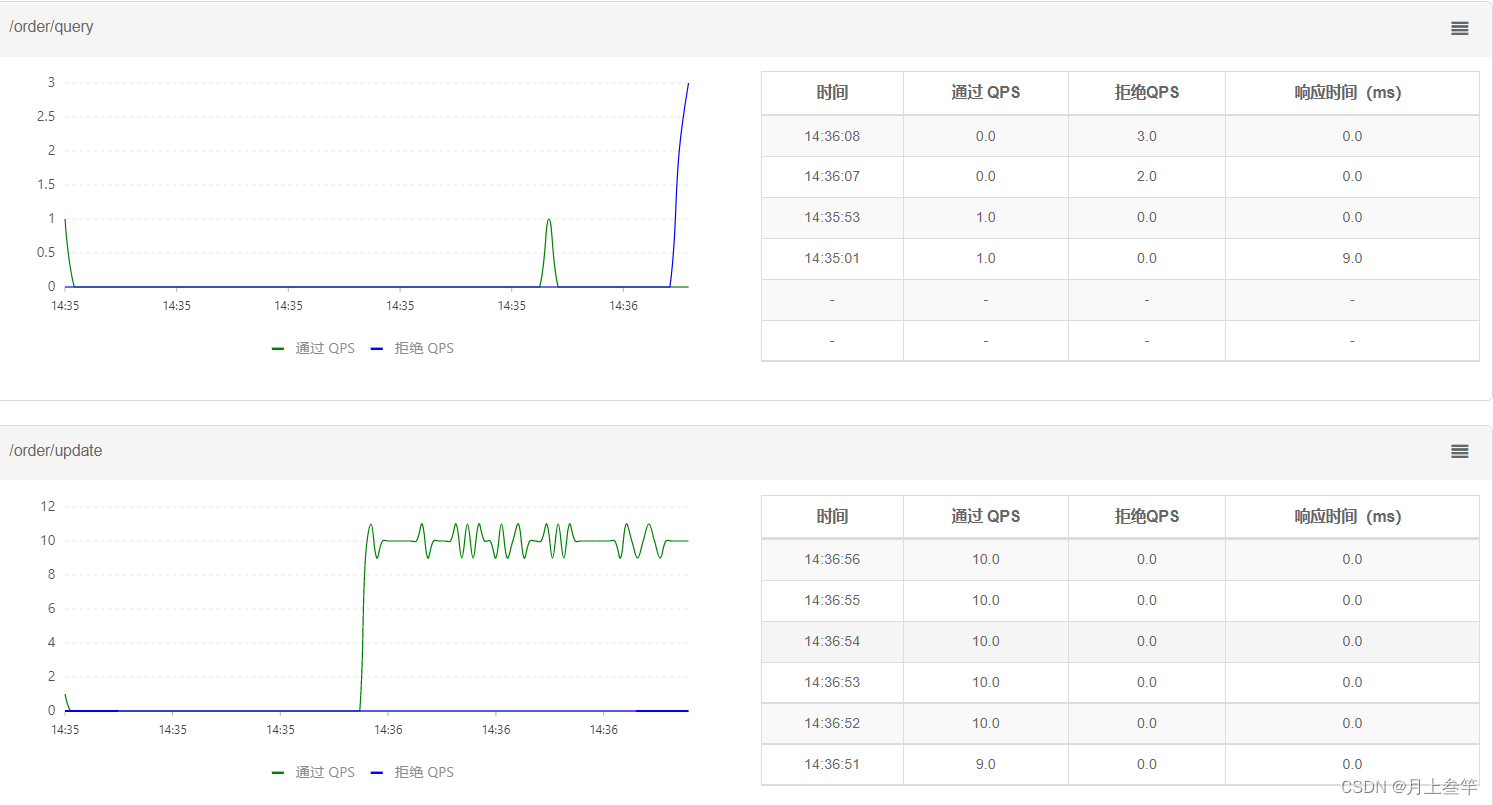Screen dimensions: 1493x805
Task: Open the /order/query panel menu icon
Action: [x=1459, y=28]
